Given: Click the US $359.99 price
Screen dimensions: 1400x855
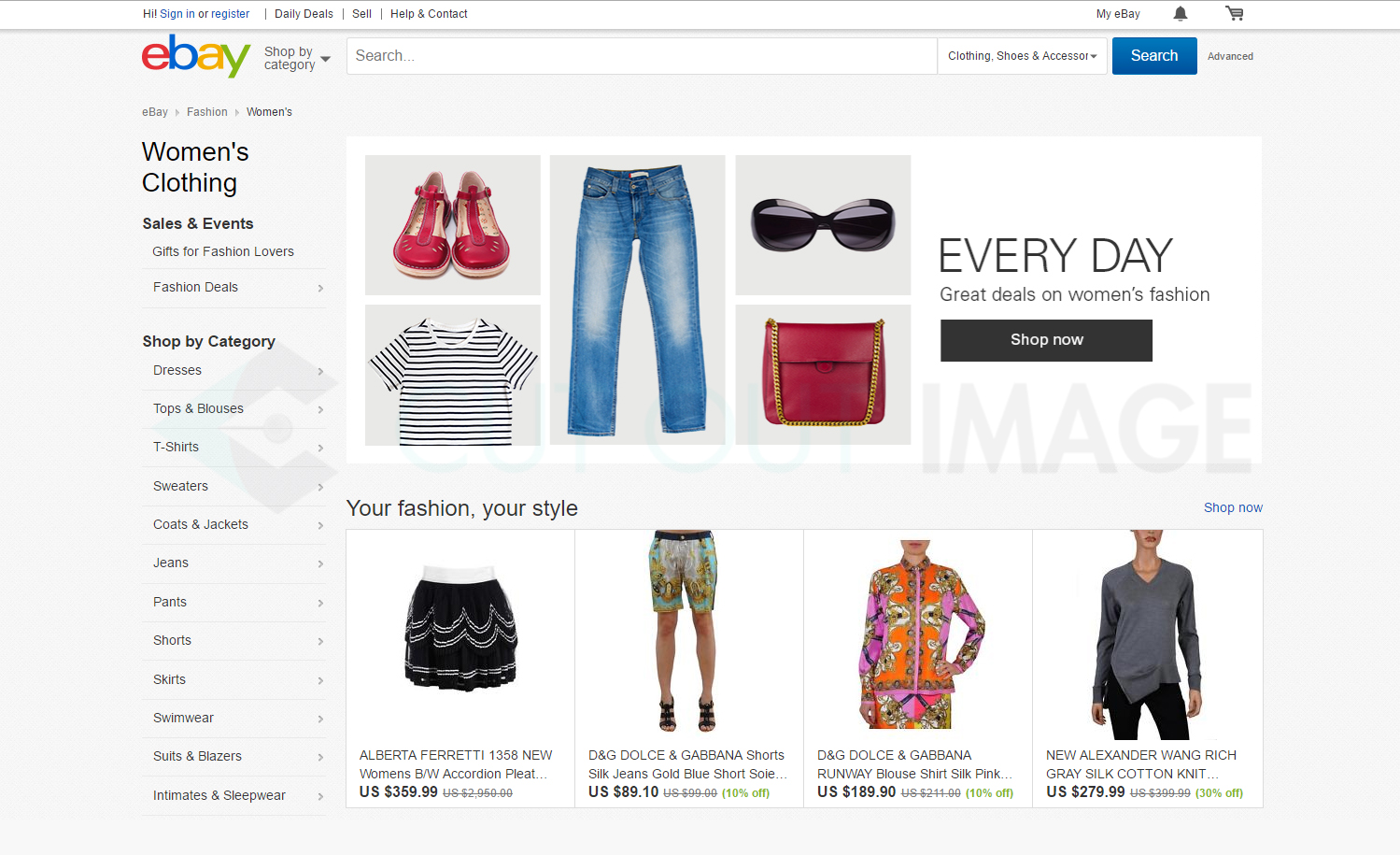Looking at the screenshot, I should (399, 791).
